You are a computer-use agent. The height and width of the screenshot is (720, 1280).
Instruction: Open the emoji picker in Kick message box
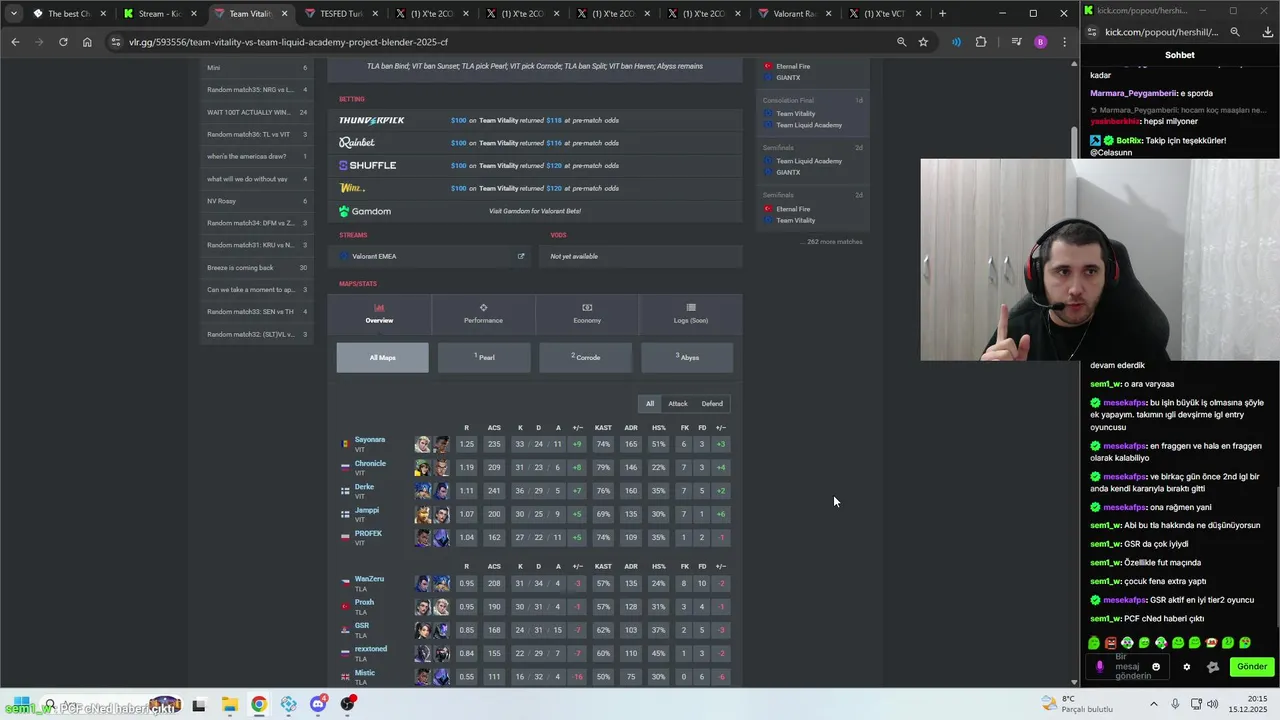[x=1156, y=667]
